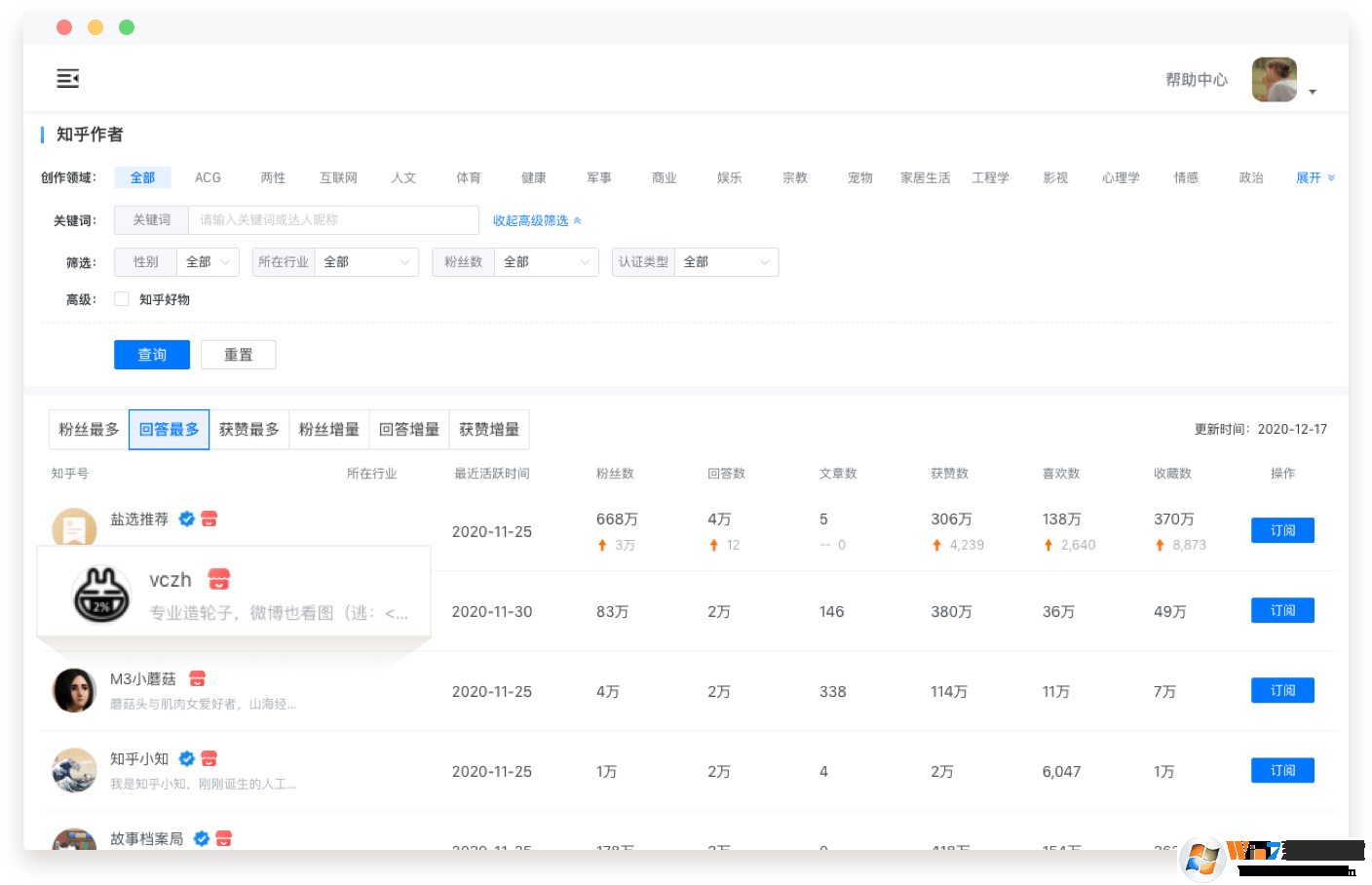The image size is (1372, 885).
Task: Click the hamburger navigation menu icon
Action: pyautogui.click(x=67, y=78)
